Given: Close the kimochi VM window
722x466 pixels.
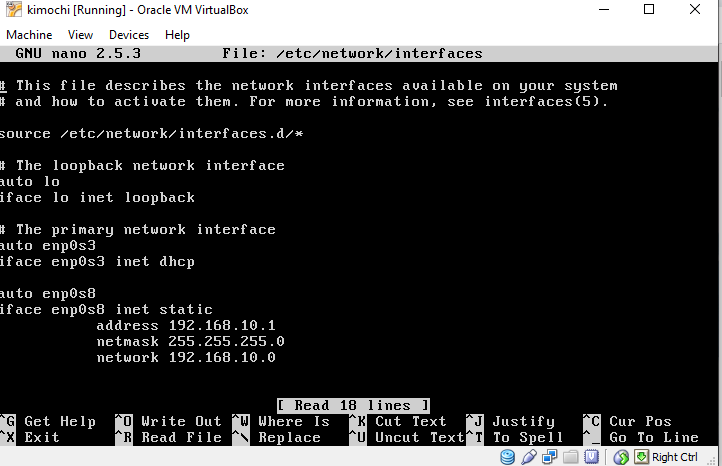Looking at the screenshot, I should pyautogui.click(x=695, y=9).
